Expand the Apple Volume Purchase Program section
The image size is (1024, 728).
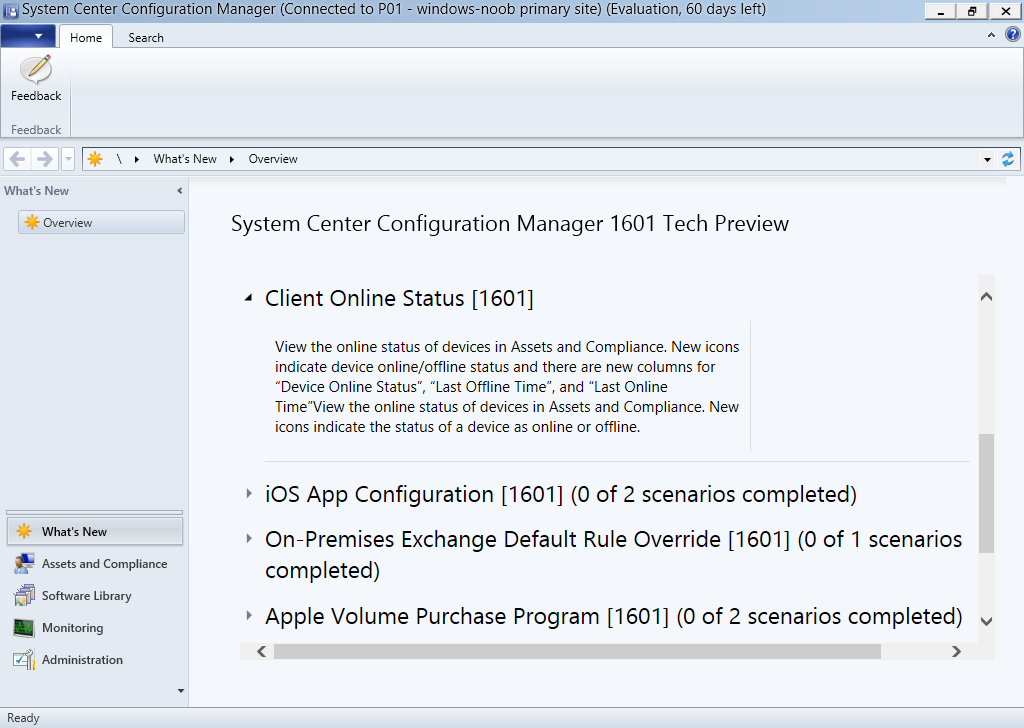click(x=249, y=616)
